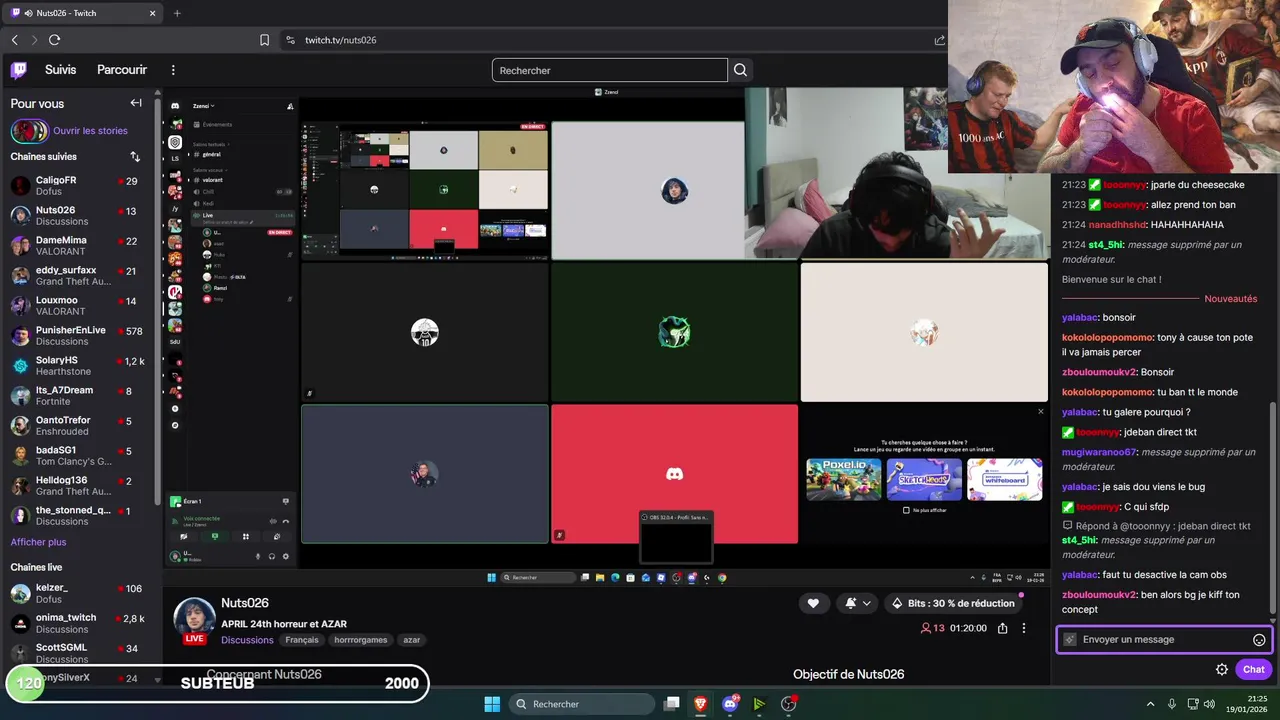Click the Nouveautés new messages marker
Image resolution: width=1280 pixels, height=720 pixels.
click(x=1230, y=299)
